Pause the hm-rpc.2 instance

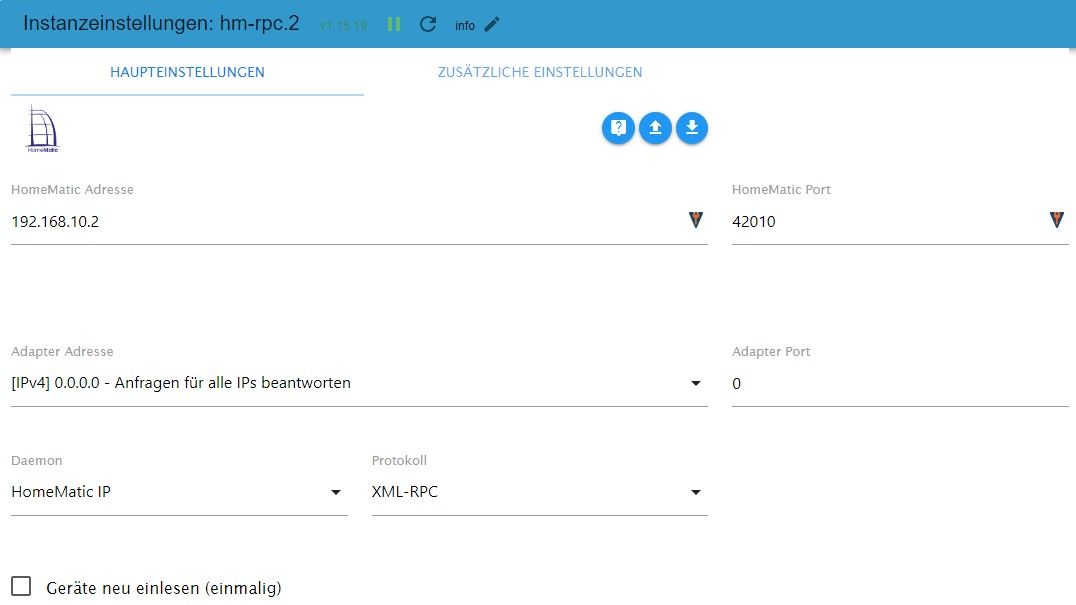394,25
